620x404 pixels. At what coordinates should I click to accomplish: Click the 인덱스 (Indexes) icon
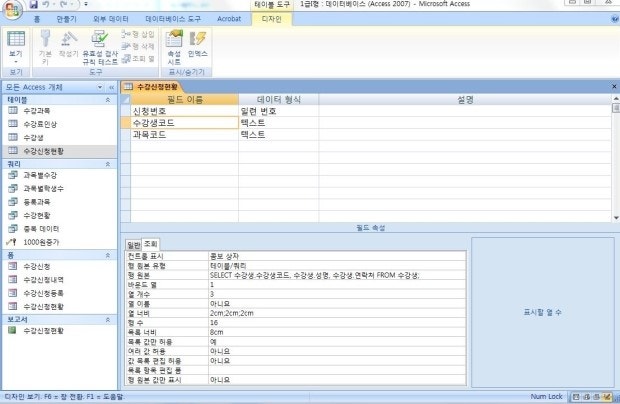point(197,44)
